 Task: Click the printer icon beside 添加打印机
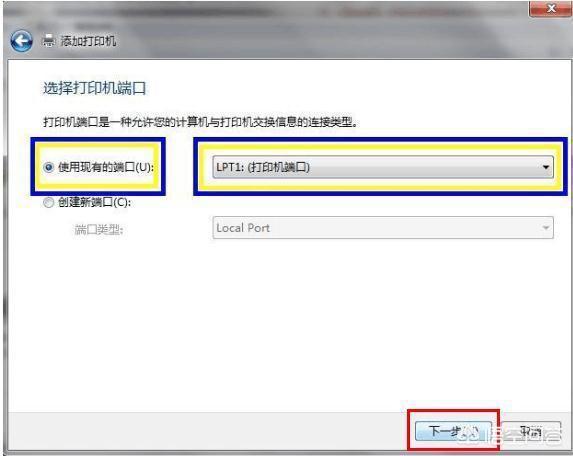(x=49, y=41)
